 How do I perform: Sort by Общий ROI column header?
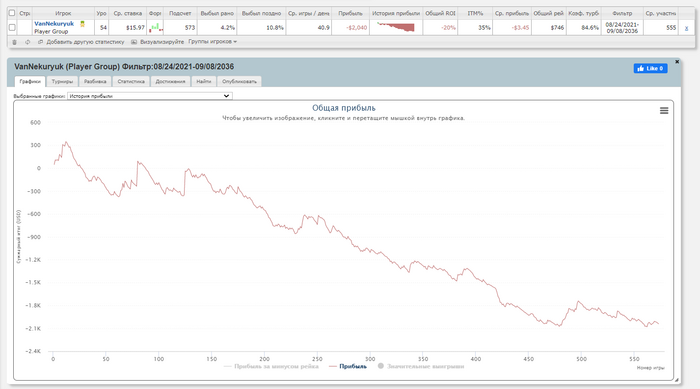coord(440,13)
